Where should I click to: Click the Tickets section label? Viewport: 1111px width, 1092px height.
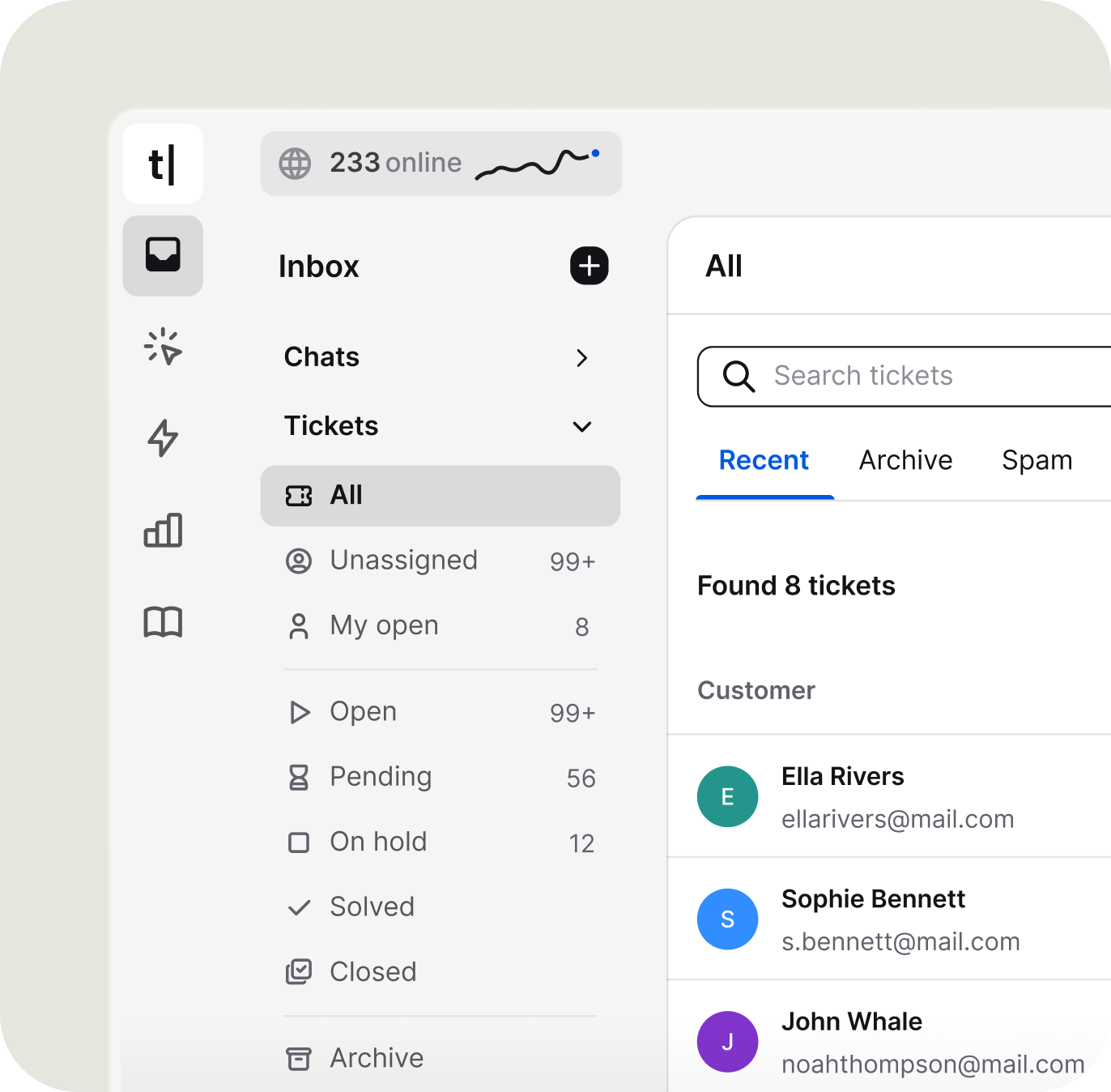pyautogui.click(x=331, y=426)
